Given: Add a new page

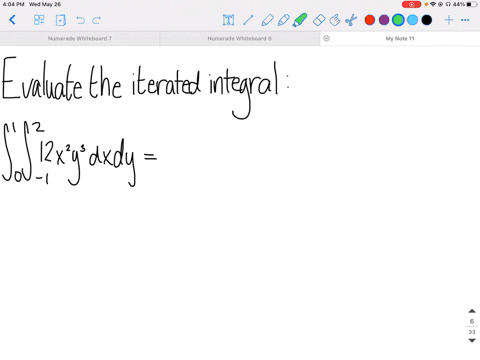Looking at the screenshot, I should 60,20.
